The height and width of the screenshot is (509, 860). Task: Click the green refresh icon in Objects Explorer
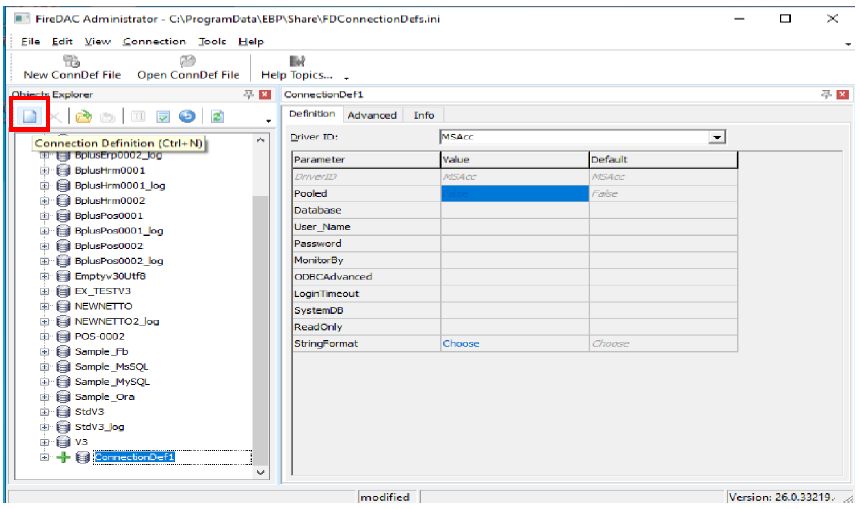pyautogui.click(x=217, y=116)
